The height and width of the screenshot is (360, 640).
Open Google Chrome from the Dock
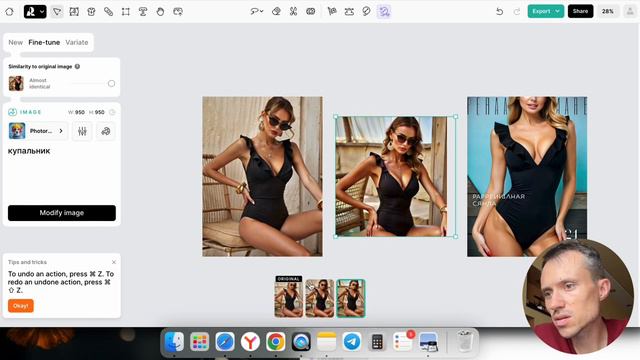pyautogui.click(x=276, y=342)
